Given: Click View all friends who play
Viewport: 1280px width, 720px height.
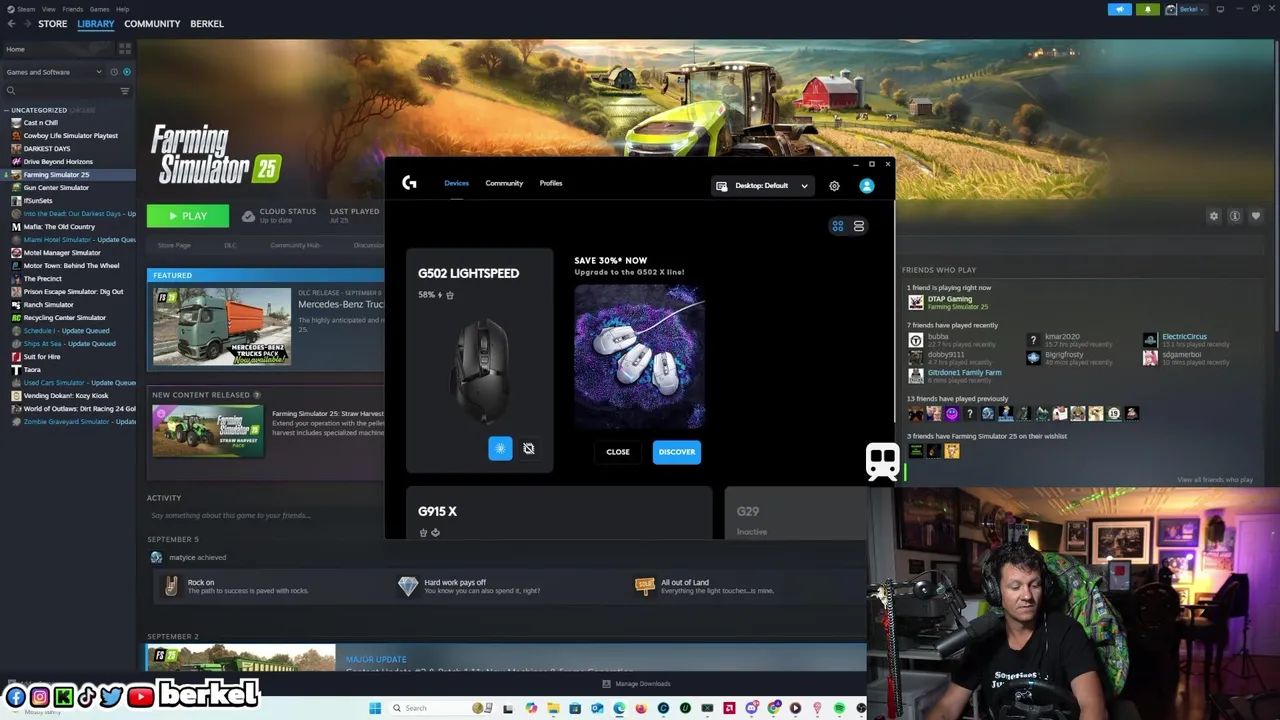Looking at the screenshot, I should pos(1215,480).
